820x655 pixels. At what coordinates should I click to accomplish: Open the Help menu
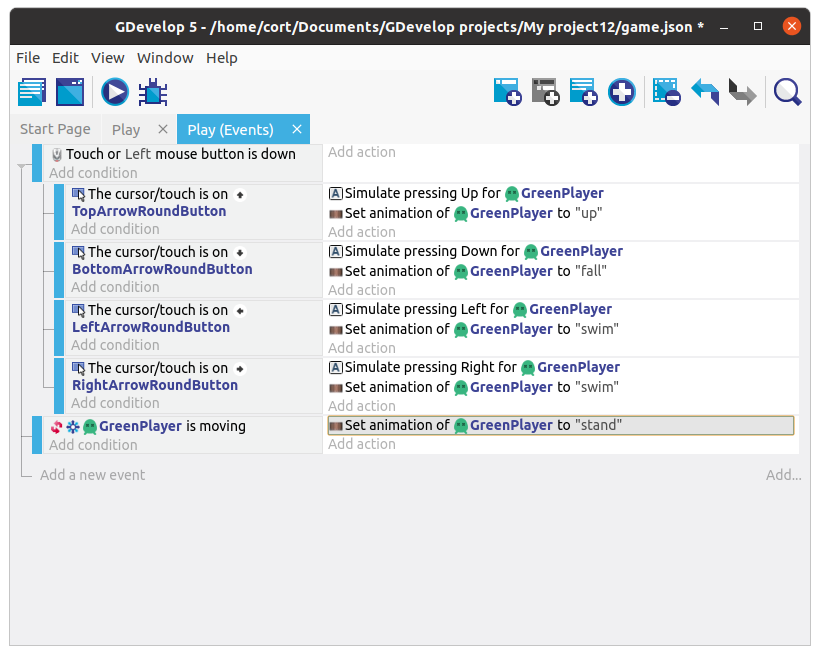[222, 58]
